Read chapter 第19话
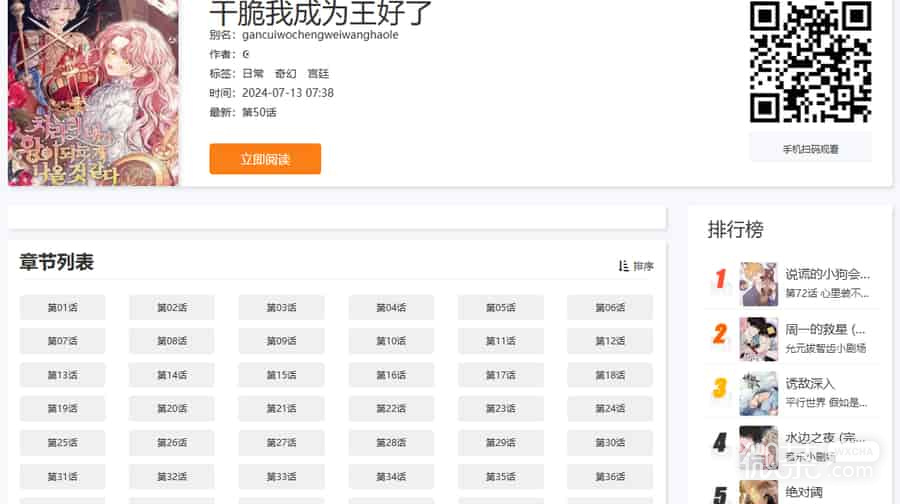Screen dimensions: 900x504 63,409
